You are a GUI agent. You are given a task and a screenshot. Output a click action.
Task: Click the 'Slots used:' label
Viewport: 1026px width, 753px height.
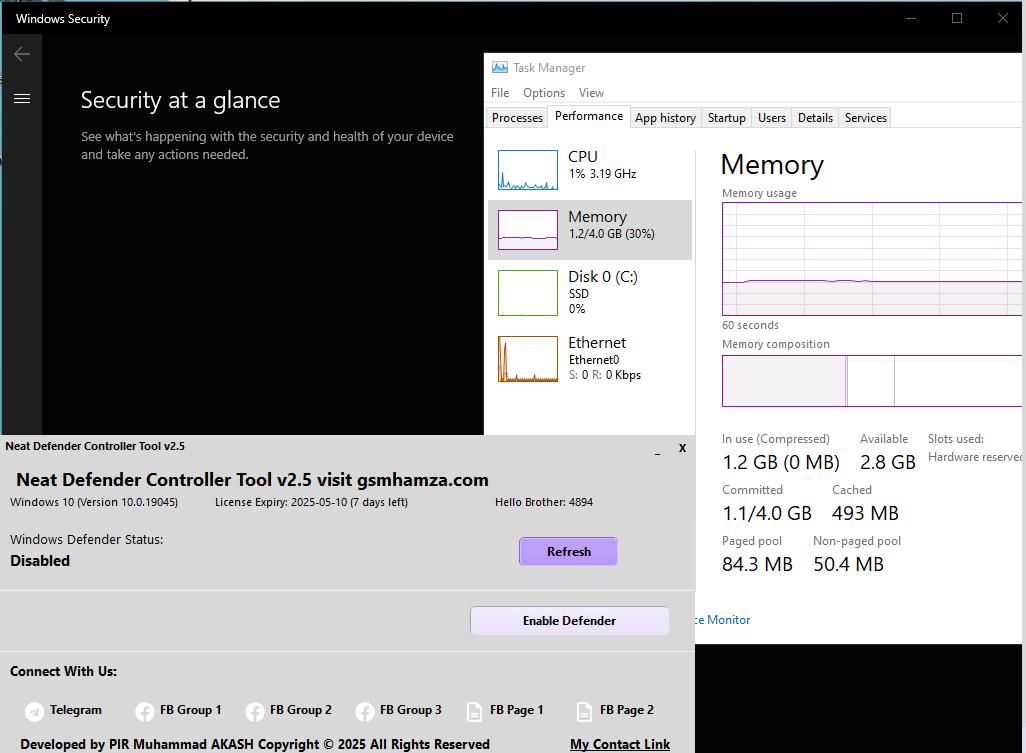coord(955,439)
